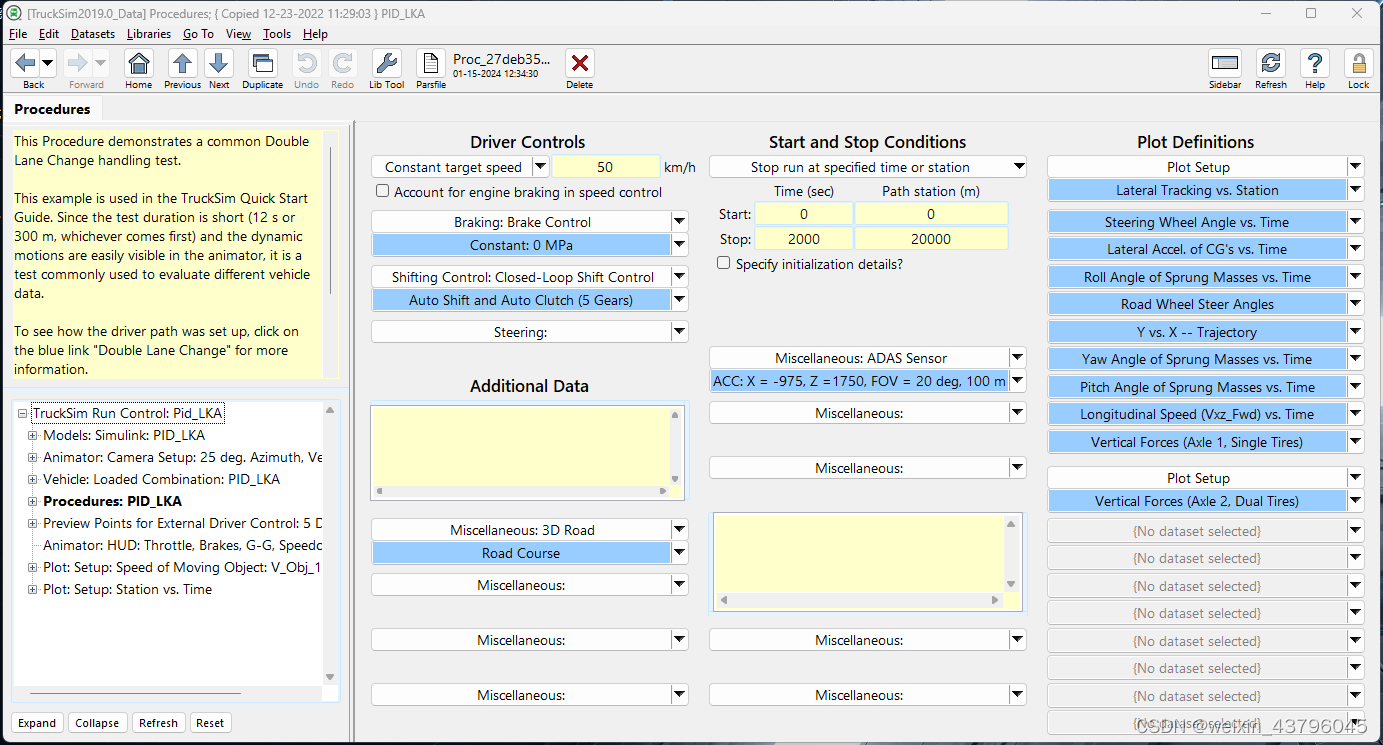The height and width of the screenshot is (745, 1383).
Task: Open the File menu
Action: tap(18, 34)
